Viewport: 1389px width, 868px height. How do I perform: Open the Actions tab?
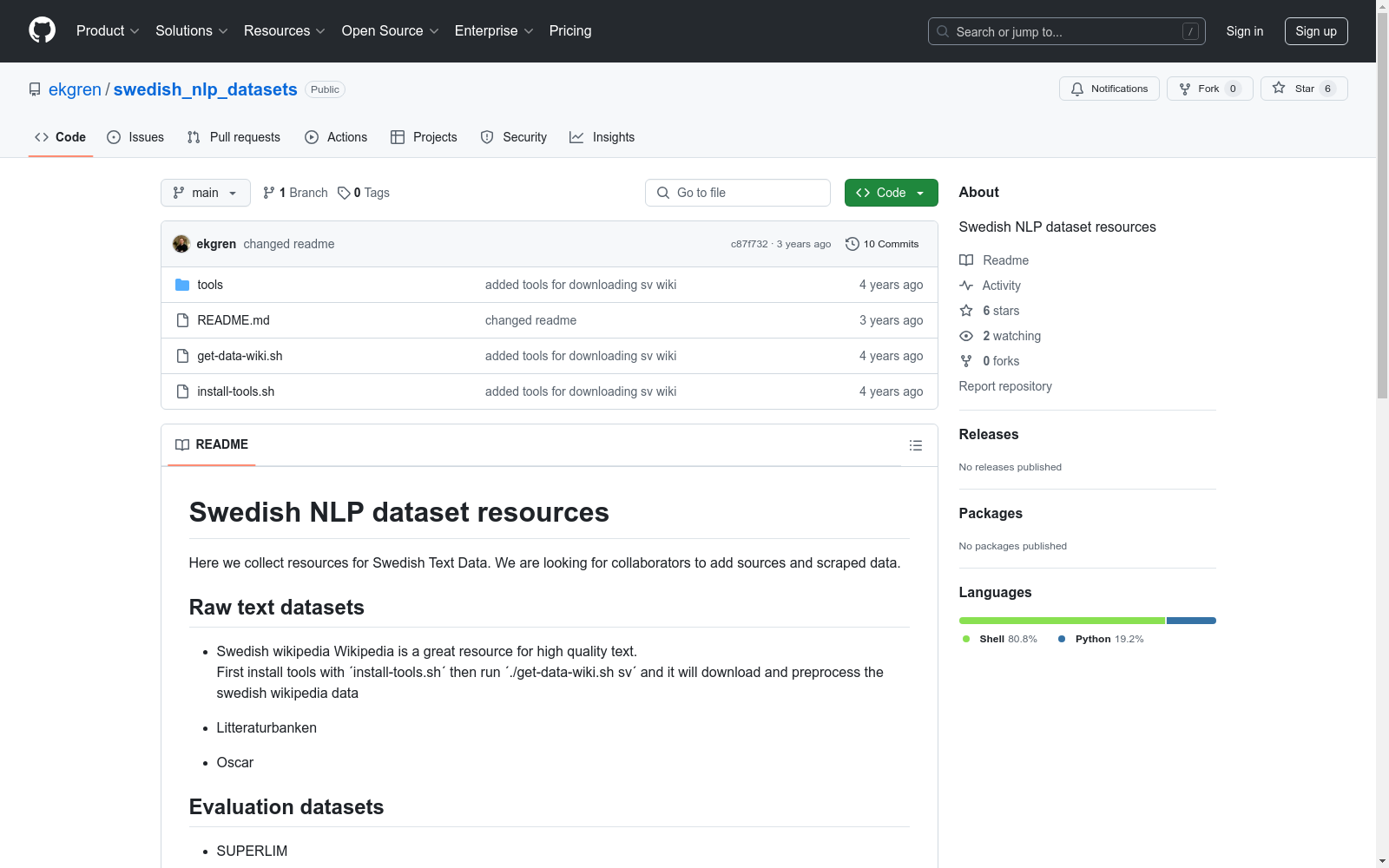[336, 137]
